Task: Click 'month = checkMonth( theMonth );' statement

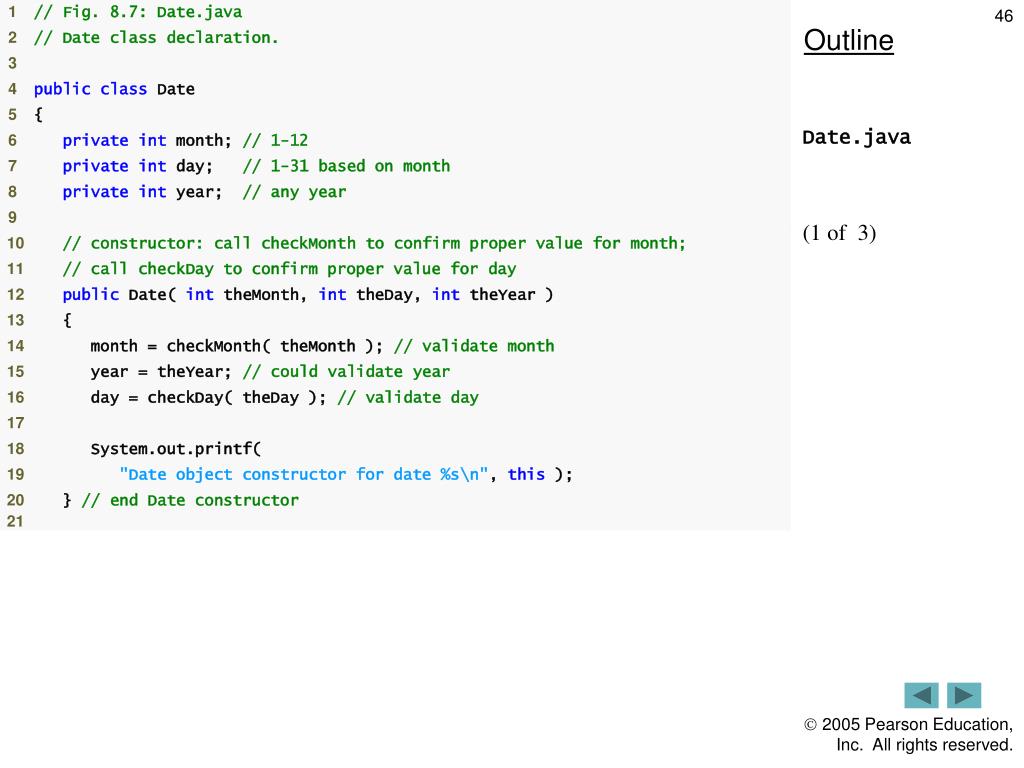Action: pyautogui.click(x=237, y=346)
